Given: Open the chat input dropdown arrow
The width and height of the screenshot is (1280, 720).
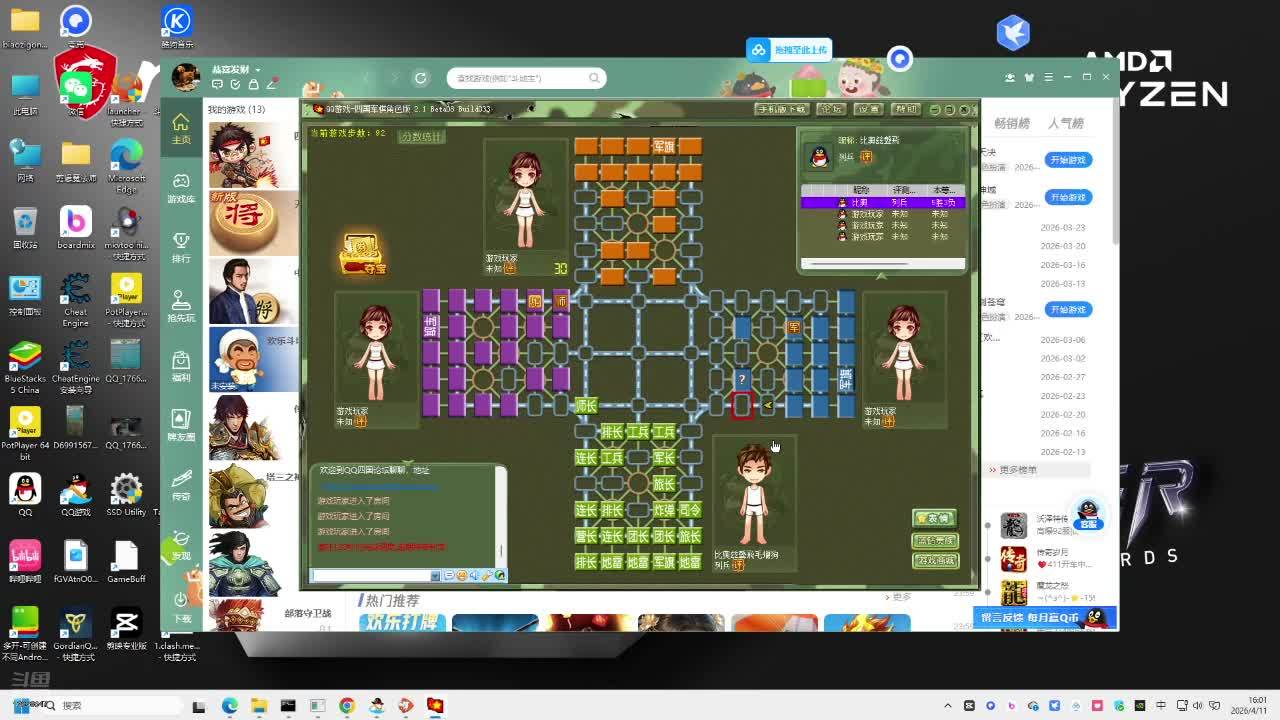Looking at the screenshot, I should coord(435,576).
